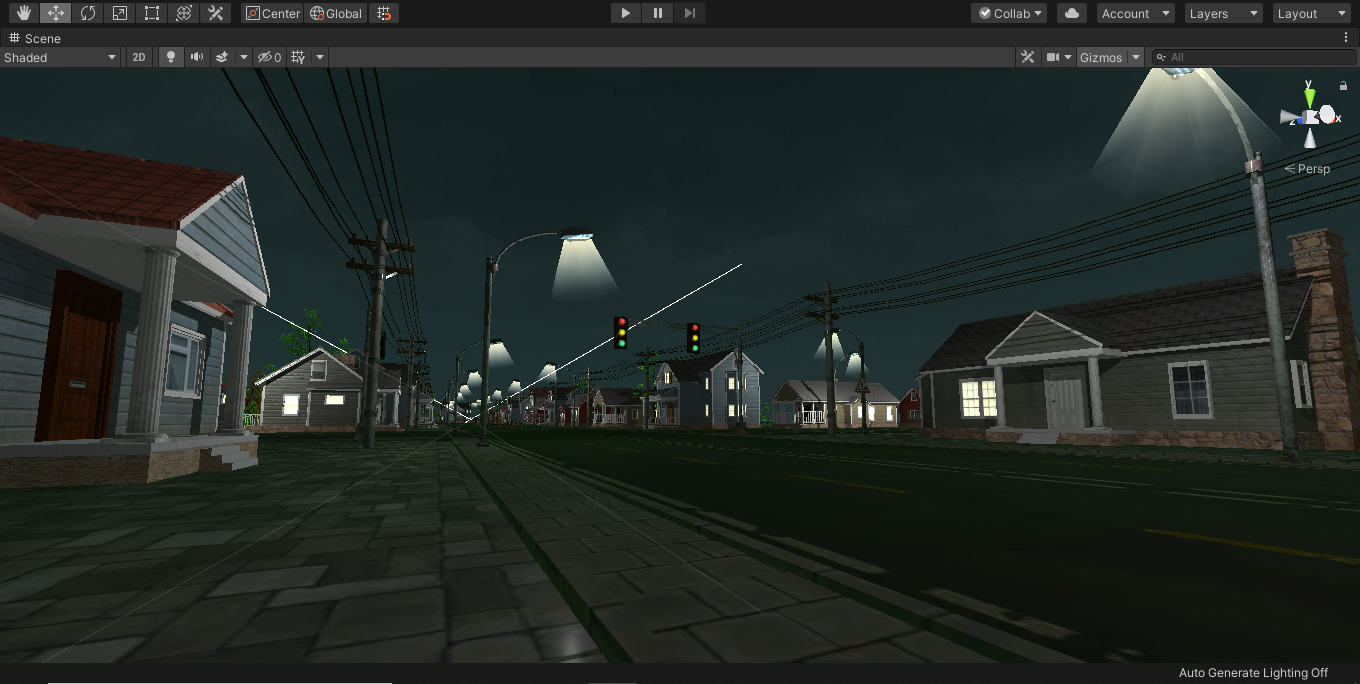The width and height of the screenshot is (1360, 684).
Task: Toggle the scene view rotation lock
Action: coord(1343,87)
